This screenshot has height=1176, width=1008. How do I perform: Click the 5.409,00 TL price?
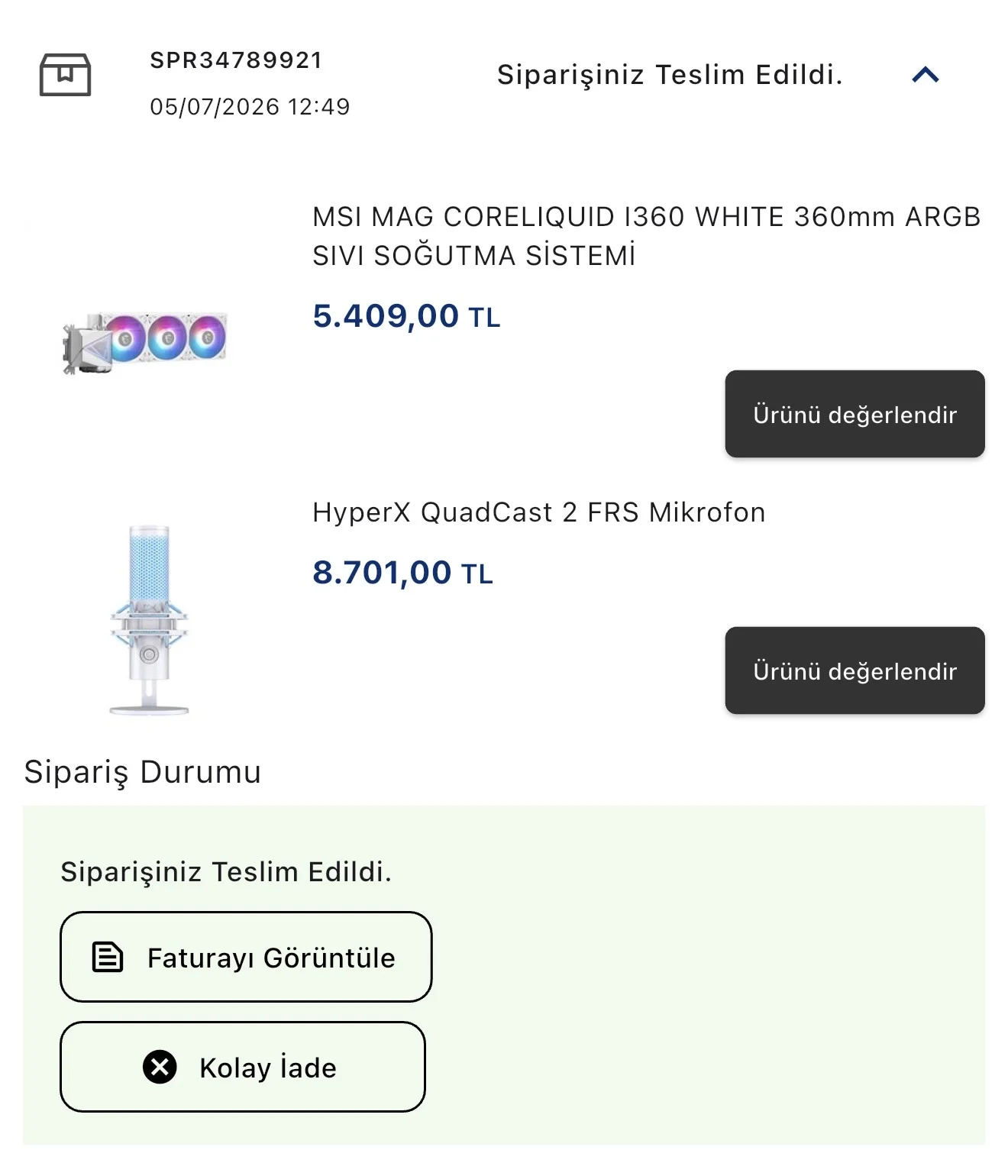tap(406, 316)
